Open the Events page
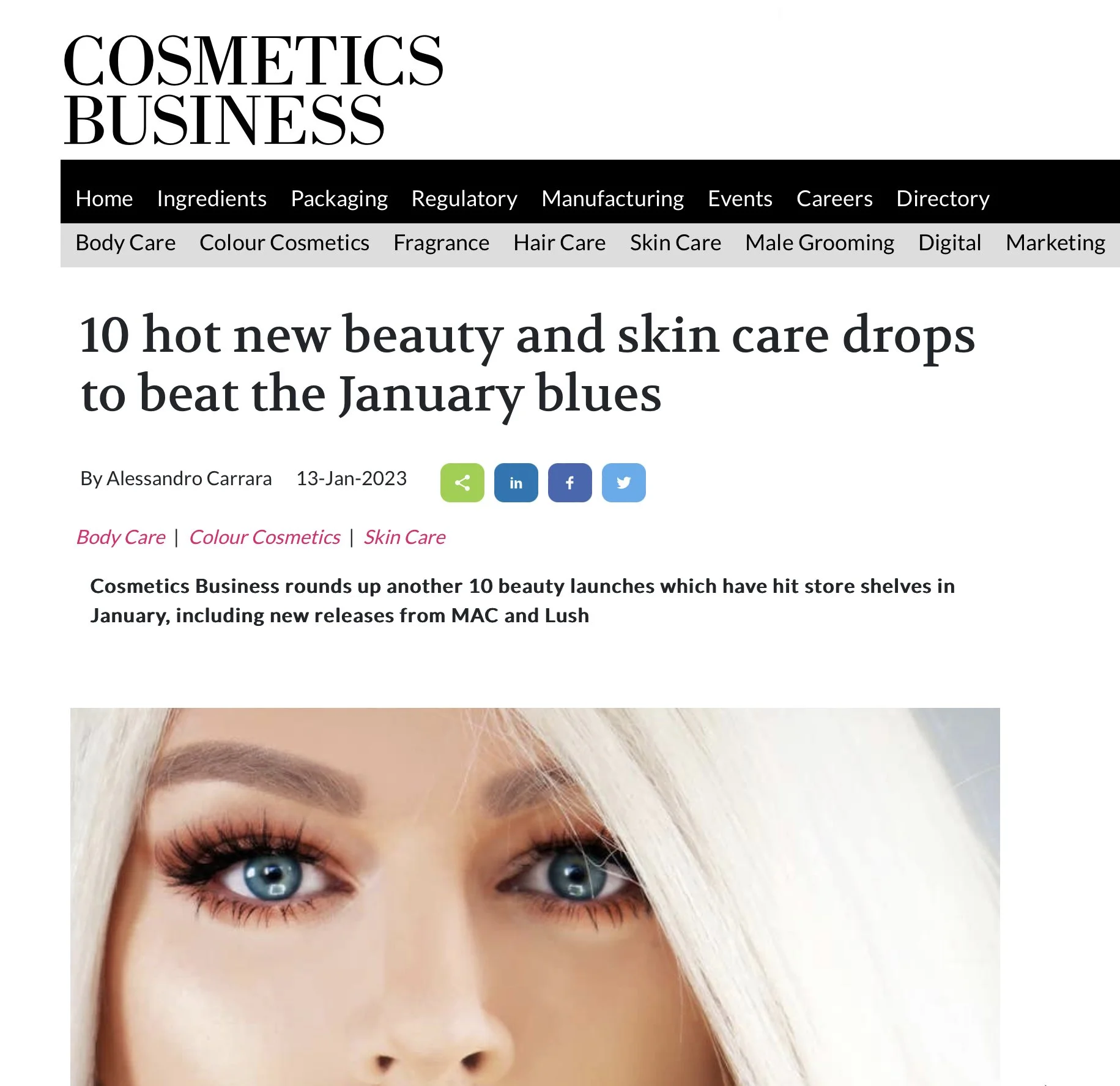Viewport: 1120px width, 1086px height. 740,198
